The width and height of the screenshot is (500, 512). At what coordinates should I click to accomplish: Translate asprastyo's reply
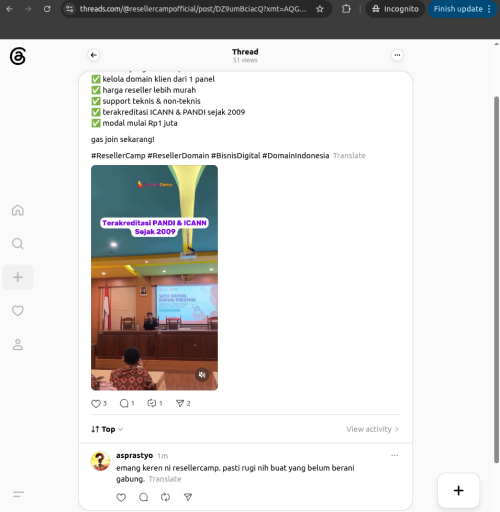[165, 479]
